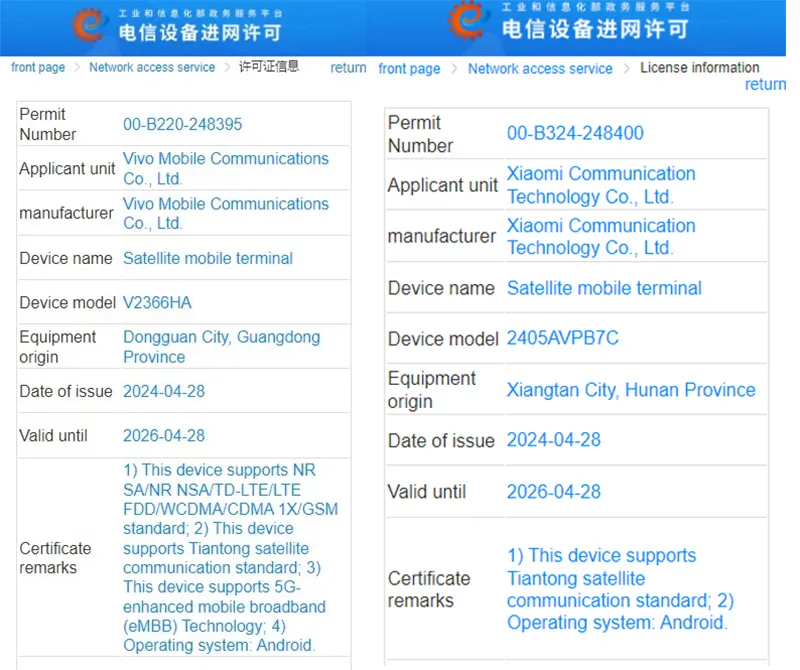Select the 'License information' breadcrumb text
The image size is (800, 670).
tap(699, 67)
